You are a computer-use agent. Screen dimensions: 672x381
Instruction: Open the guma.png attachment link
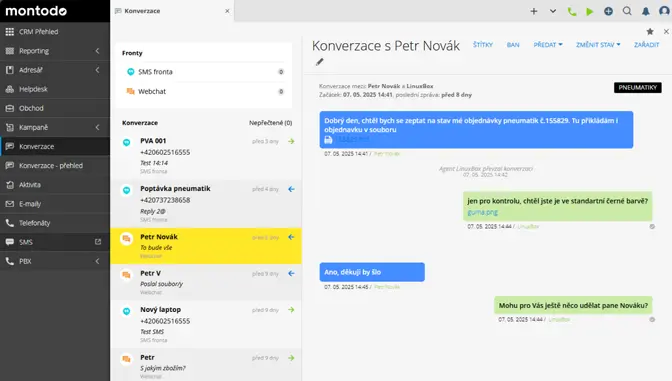point(483,212)
